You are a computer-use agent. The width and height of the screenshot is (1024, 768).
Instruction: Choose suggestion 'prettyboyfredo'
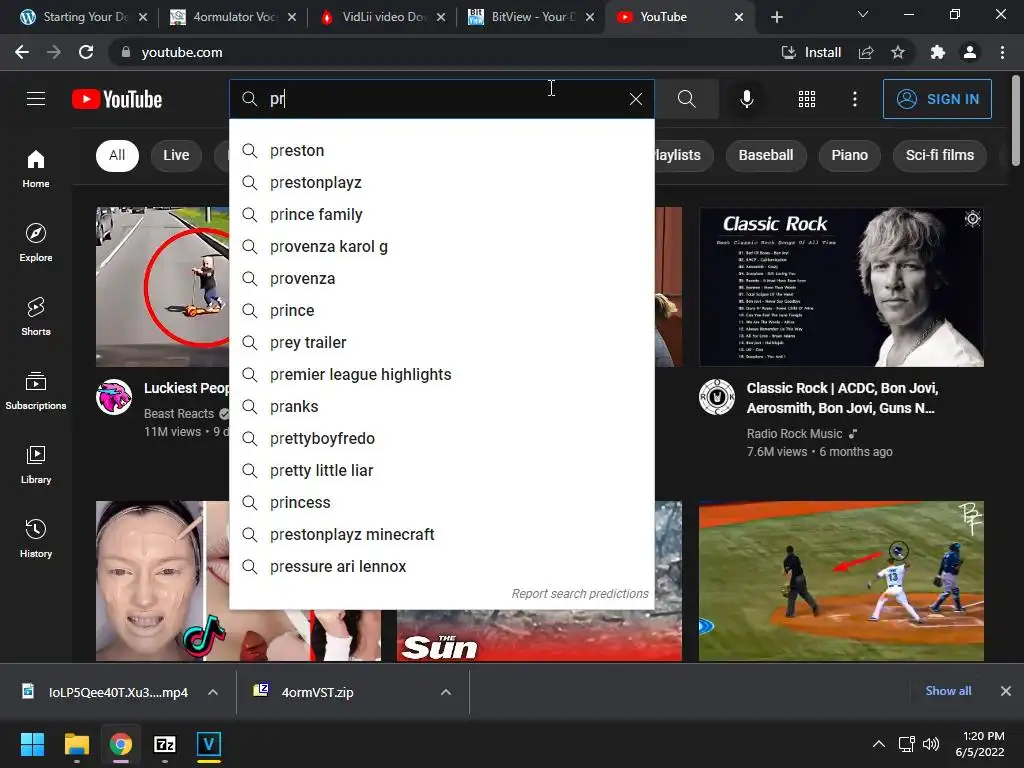pos(442,439)
